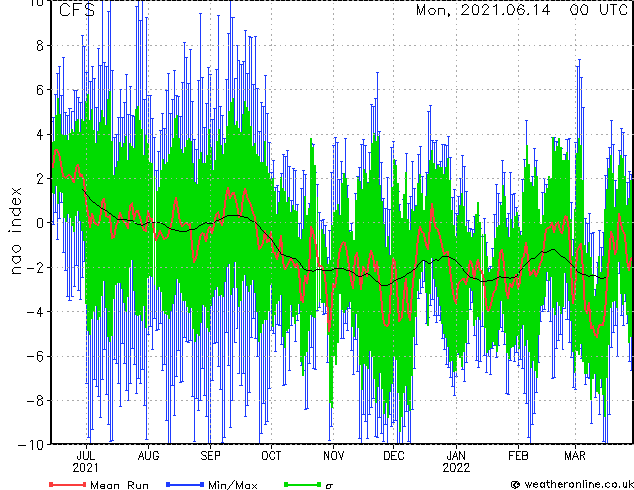
Task: Click the CFS model label
Action: tap(77, 10)
